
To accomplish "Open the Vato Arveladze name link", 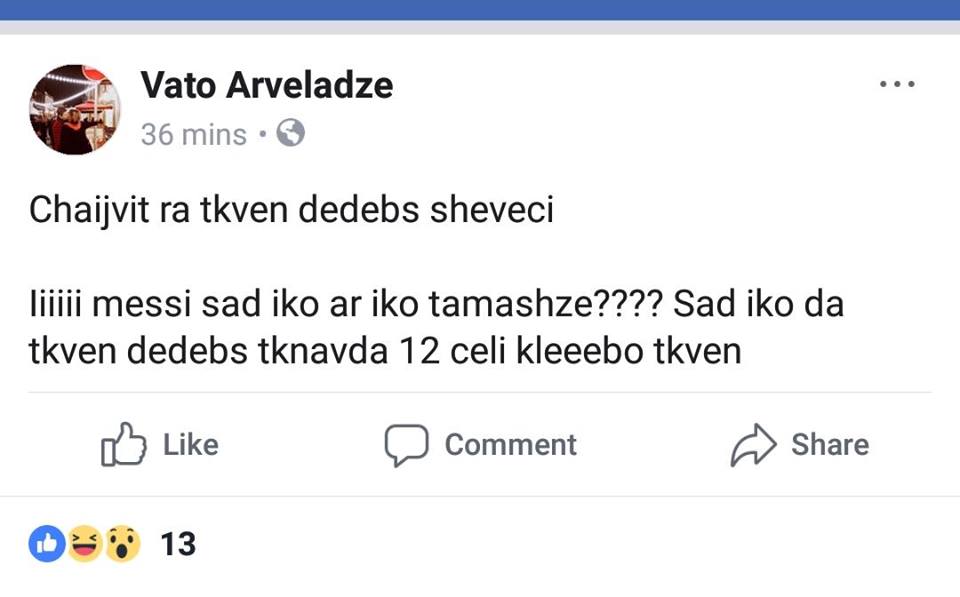I will [x=266, y=86].
